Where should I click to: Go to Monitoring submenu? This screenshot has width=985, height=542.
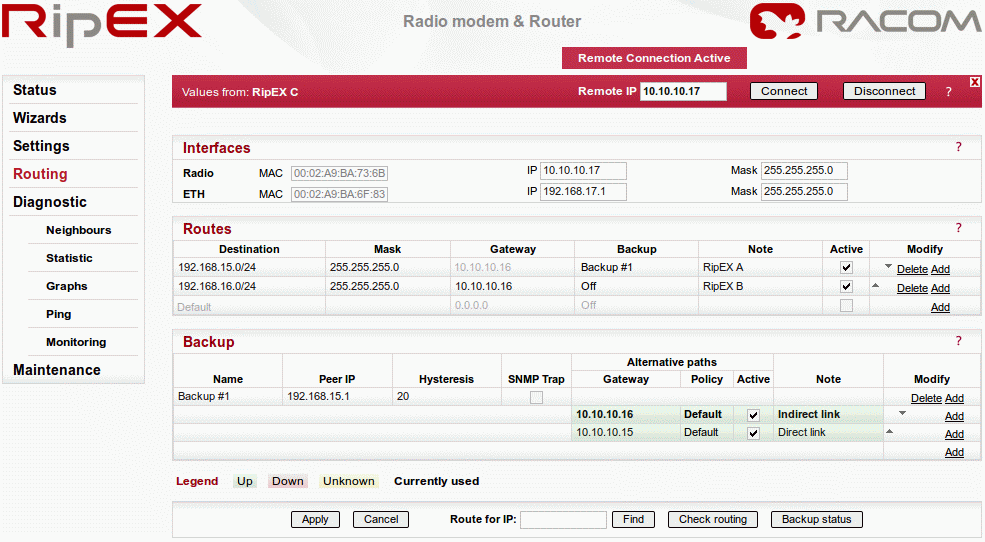[x=76, y=342]
